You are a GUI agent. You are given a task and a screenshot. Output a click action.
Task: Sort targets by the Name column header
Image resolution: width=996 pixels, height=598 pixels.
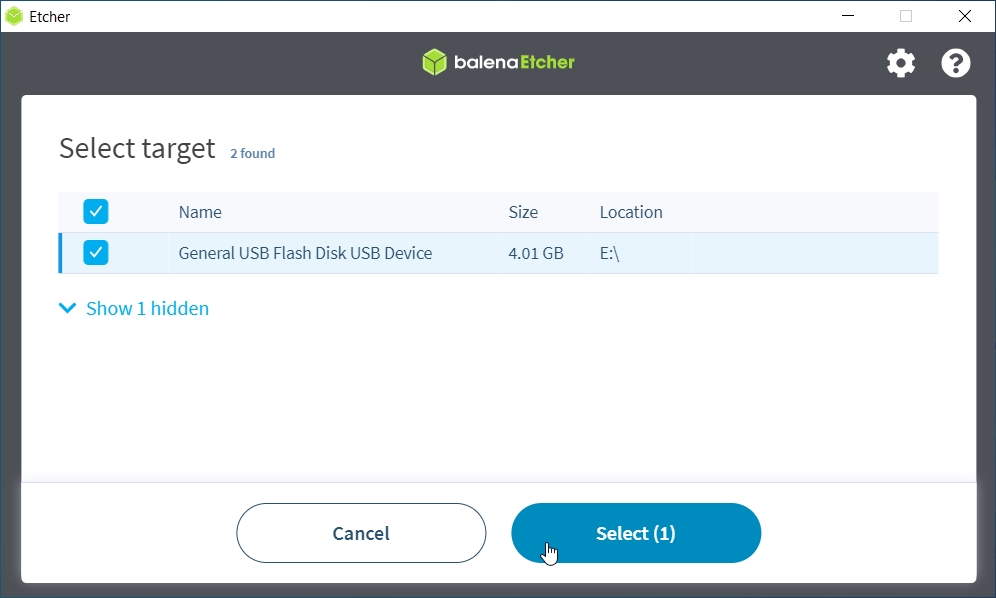[x=200, y=212]
